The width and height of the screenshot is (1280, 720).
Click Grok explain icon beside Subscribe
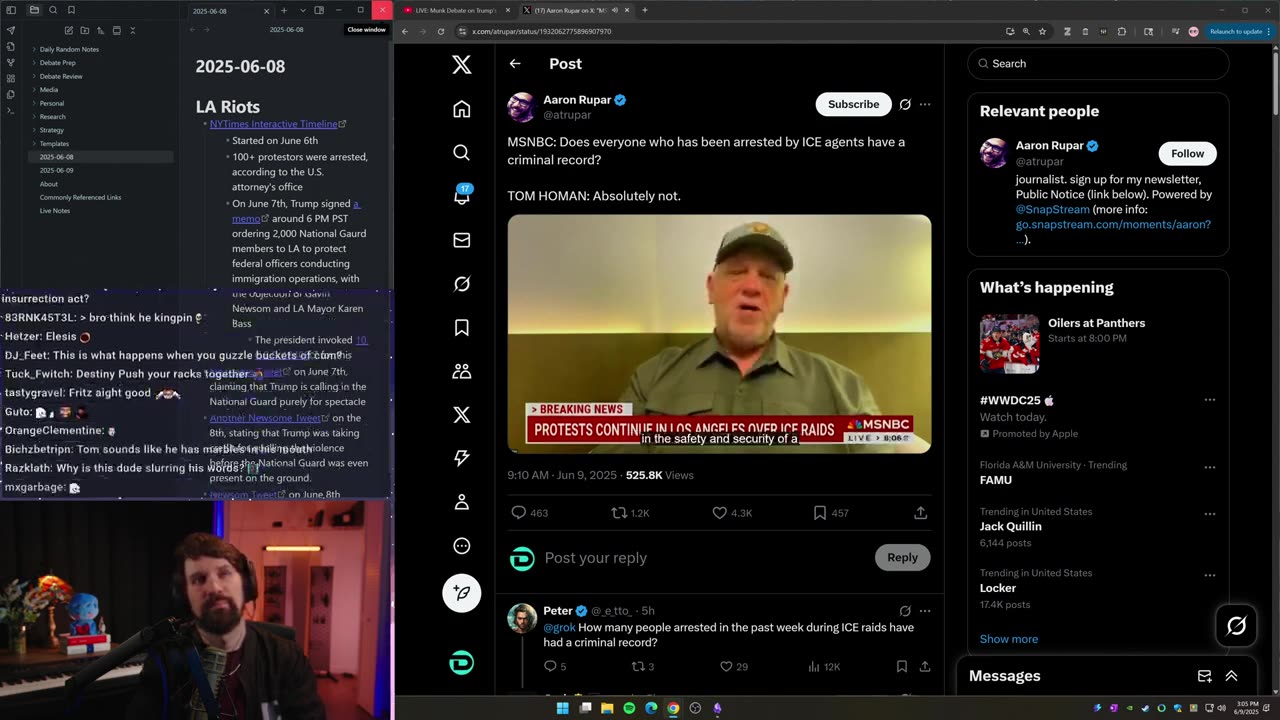tap(905, 104)
